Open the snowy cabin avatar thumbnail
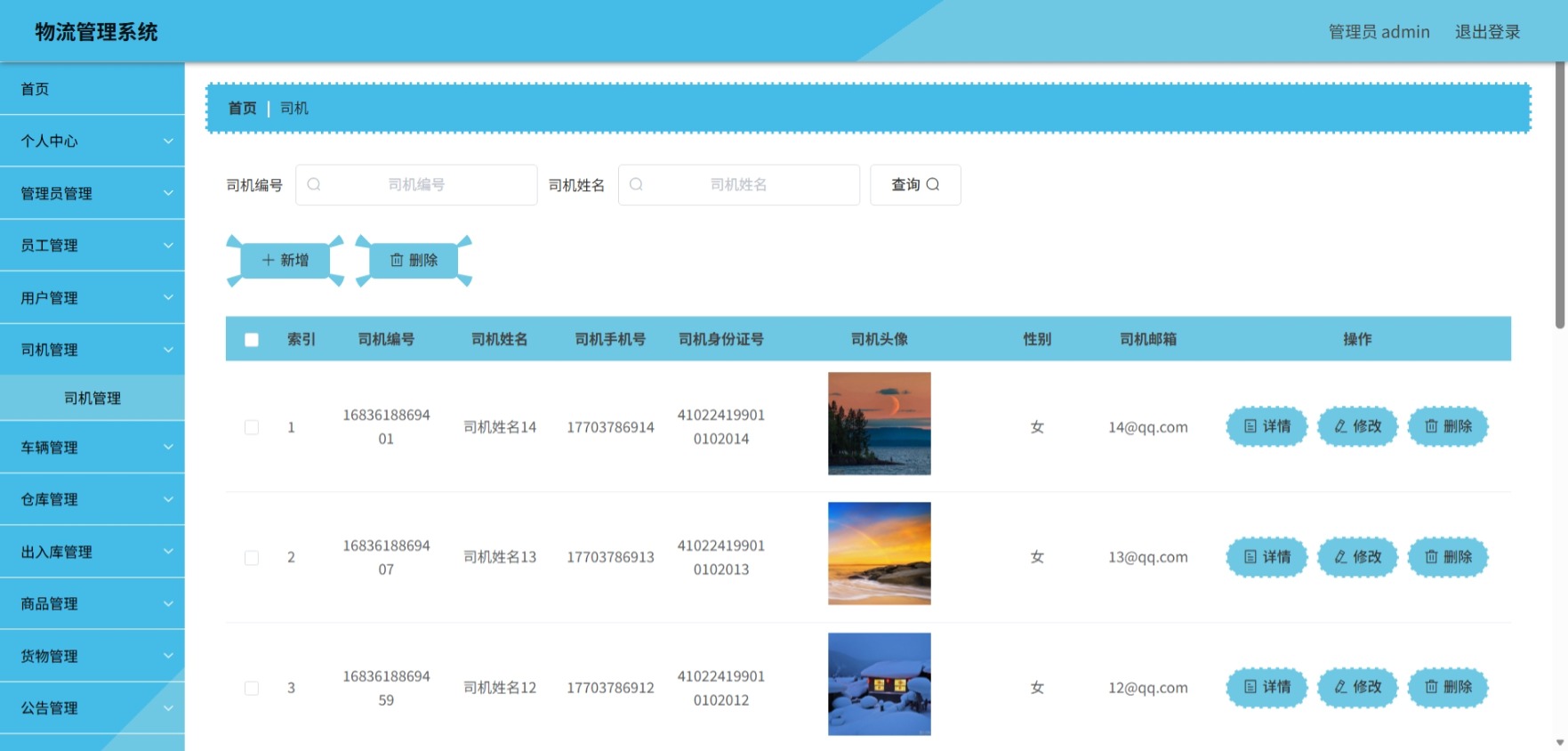The height and width of the screenshot is (751, 1568). (880, 684)
